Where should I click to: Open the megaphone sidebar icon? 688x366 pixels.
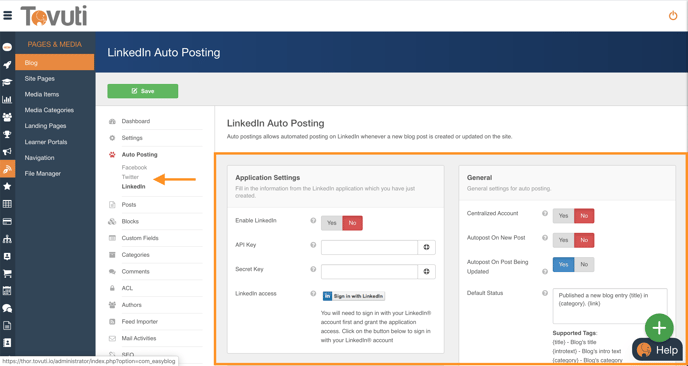tap(7, 152)
